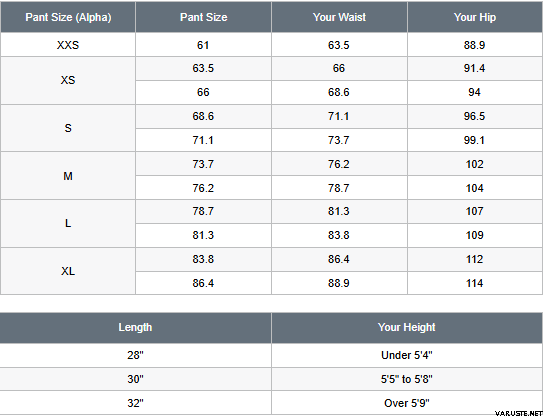
Task: Select the Under 5'4" height cell
Action: (x=407, y=355)
